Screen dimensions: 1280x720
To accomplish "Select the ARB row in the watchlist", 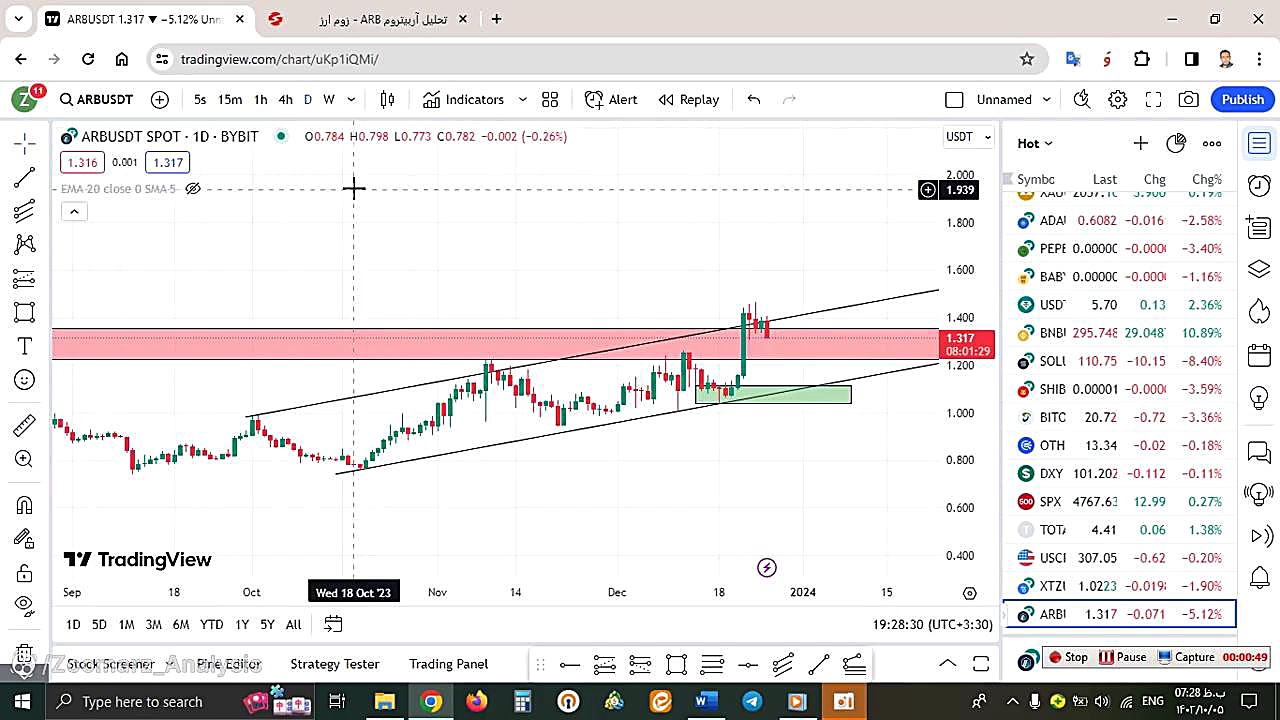I will point(1119,614).
